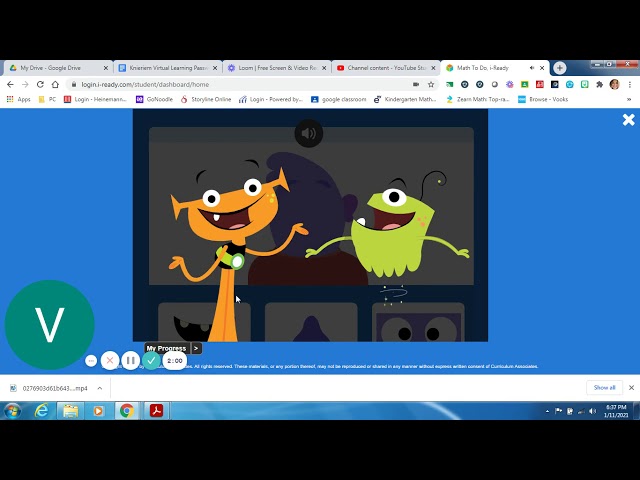Open Adobe Acrobat Reader from taskbar
This screenshot has height=480, width=640.
click(156, 411)
